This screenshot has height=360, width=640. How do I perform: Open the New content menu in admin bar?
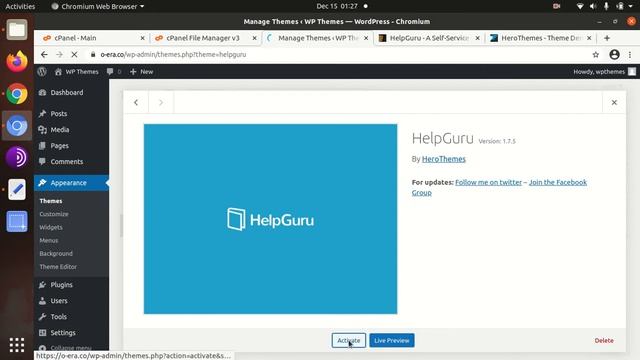point(141,71)
